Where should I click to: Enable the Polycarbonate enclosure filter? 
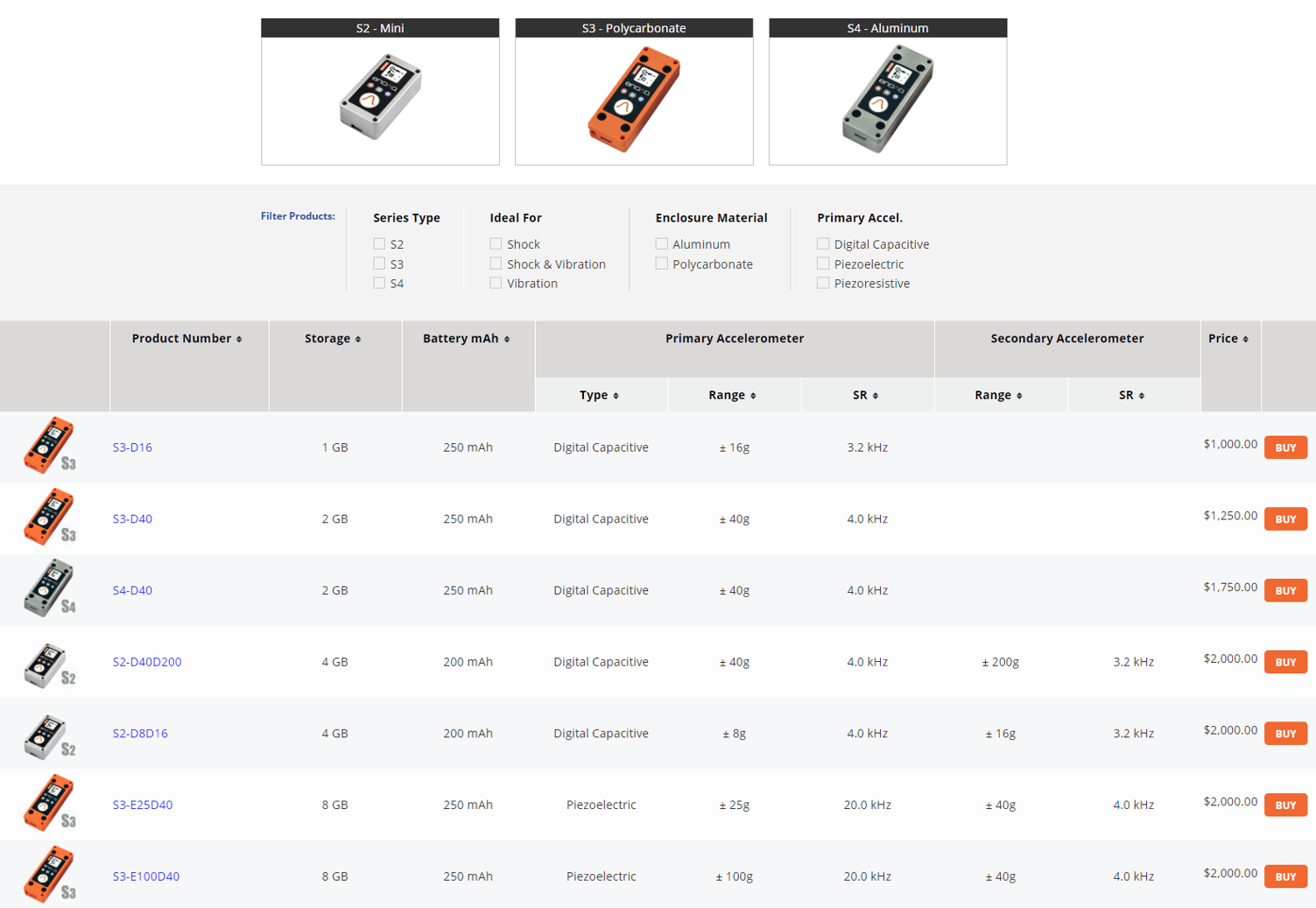click(661, 264)
